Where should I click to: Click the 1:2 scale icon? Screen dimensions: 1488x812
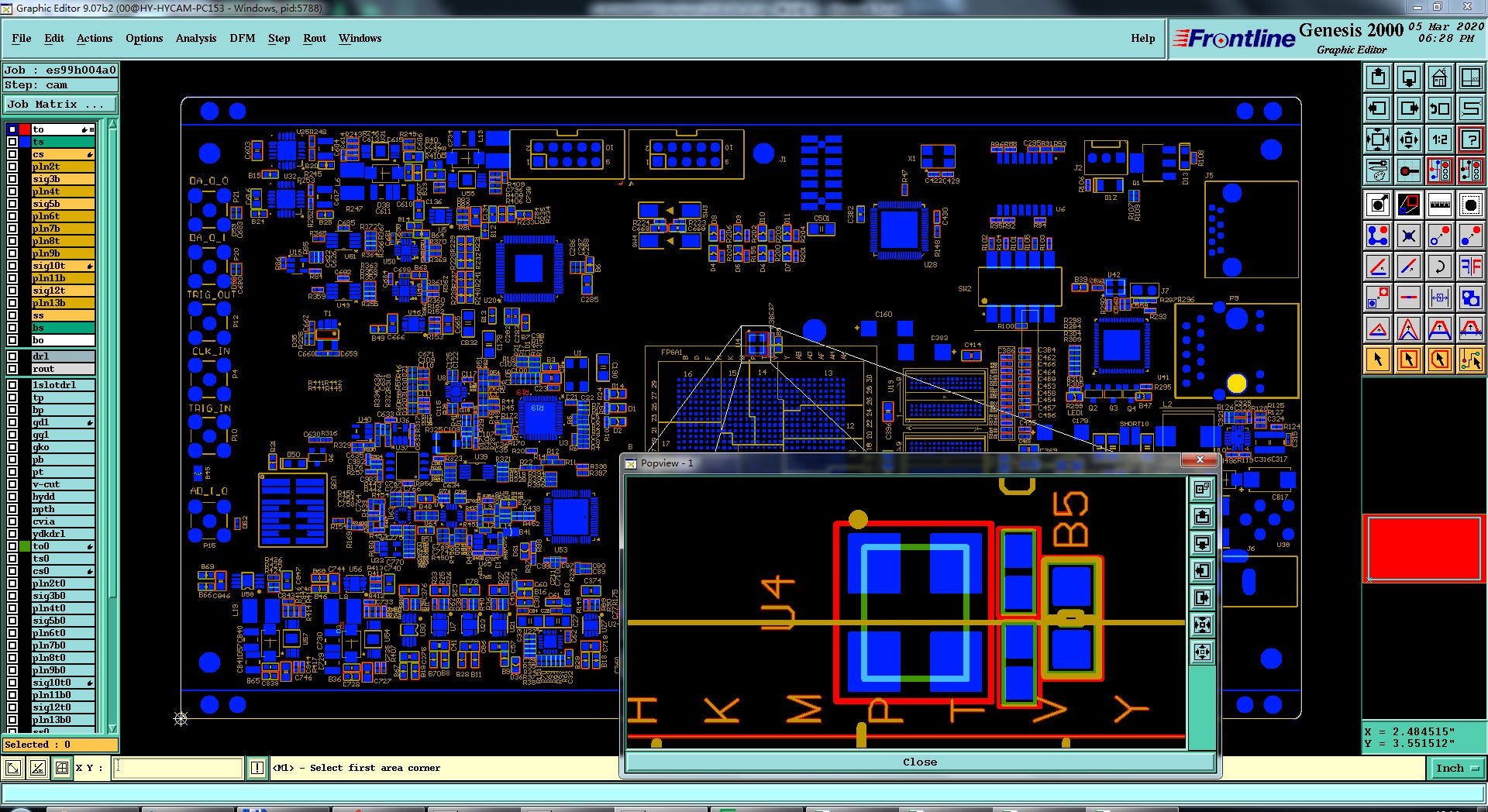[x=1439, y=139]
